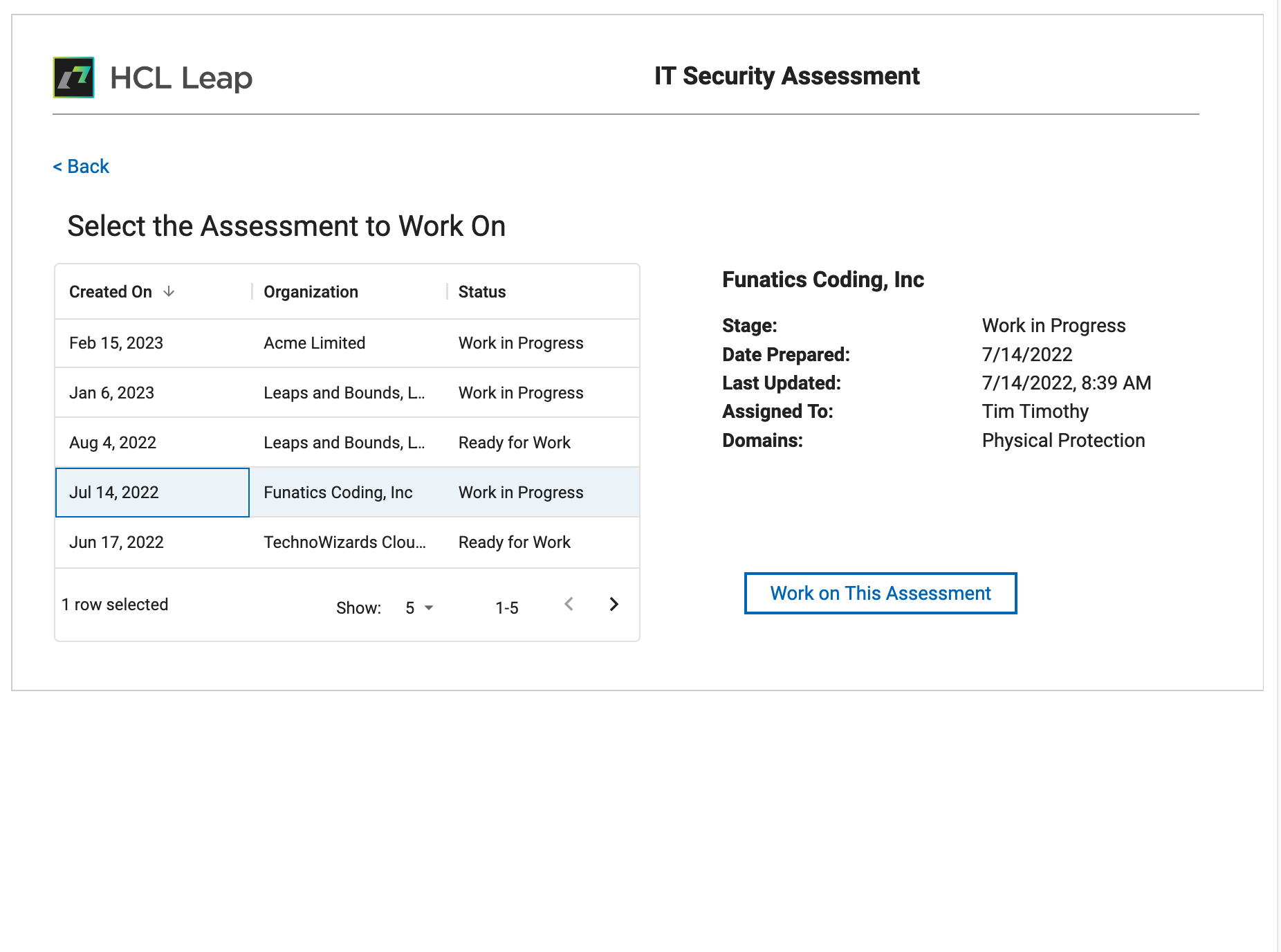Click Work on This Assessment button

(x=881, y=593)
